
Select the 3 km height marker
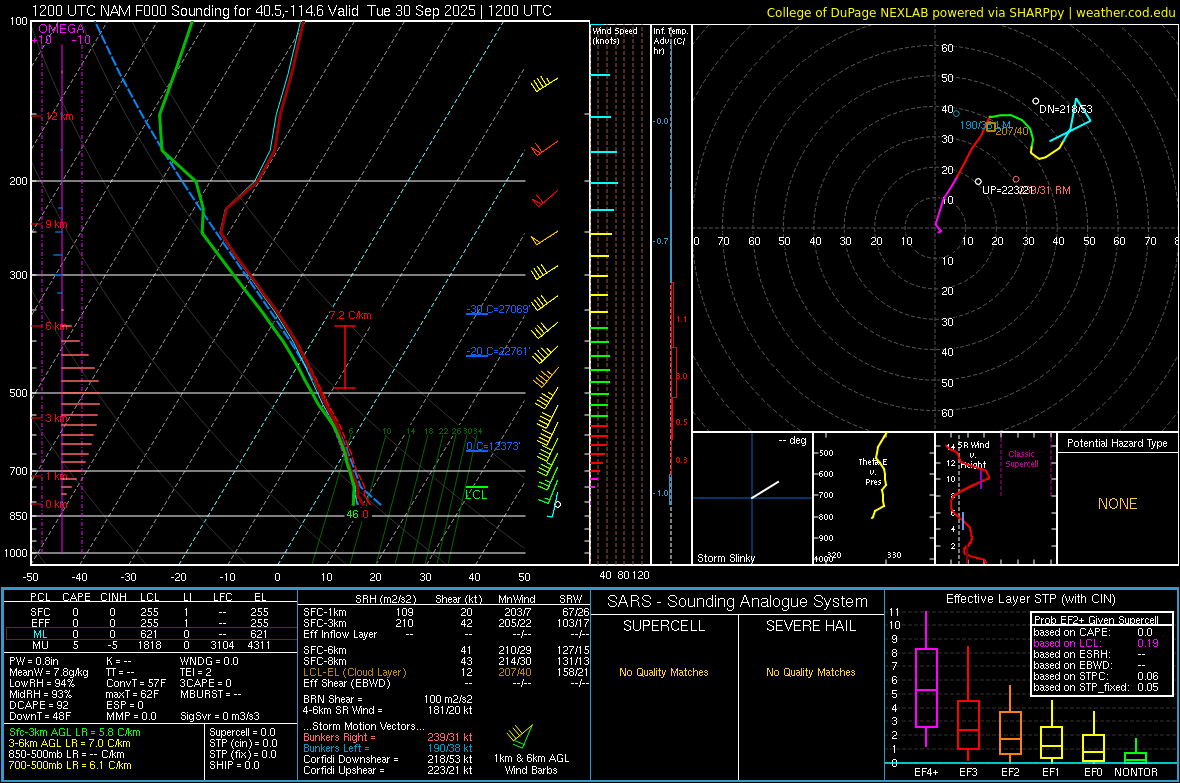tap(57, 418)
